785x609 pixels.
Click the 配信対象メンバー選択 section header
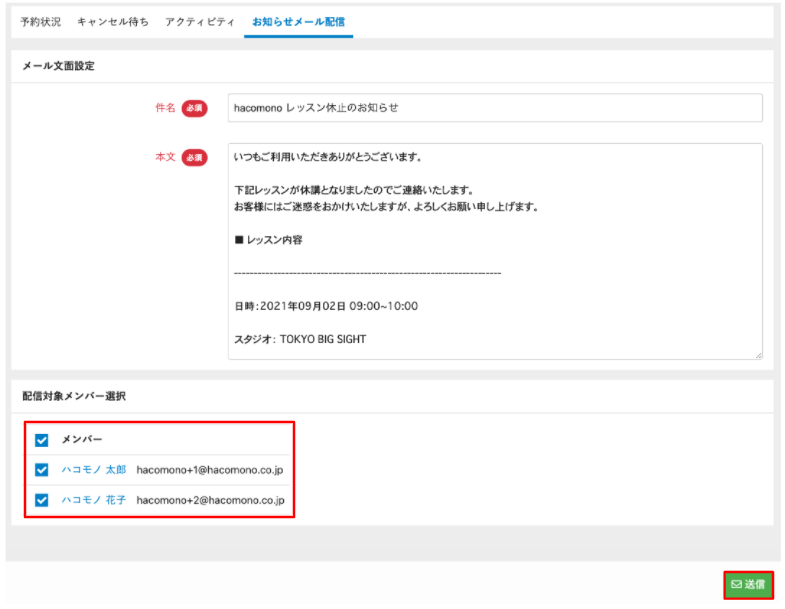[x=74, y=396]
